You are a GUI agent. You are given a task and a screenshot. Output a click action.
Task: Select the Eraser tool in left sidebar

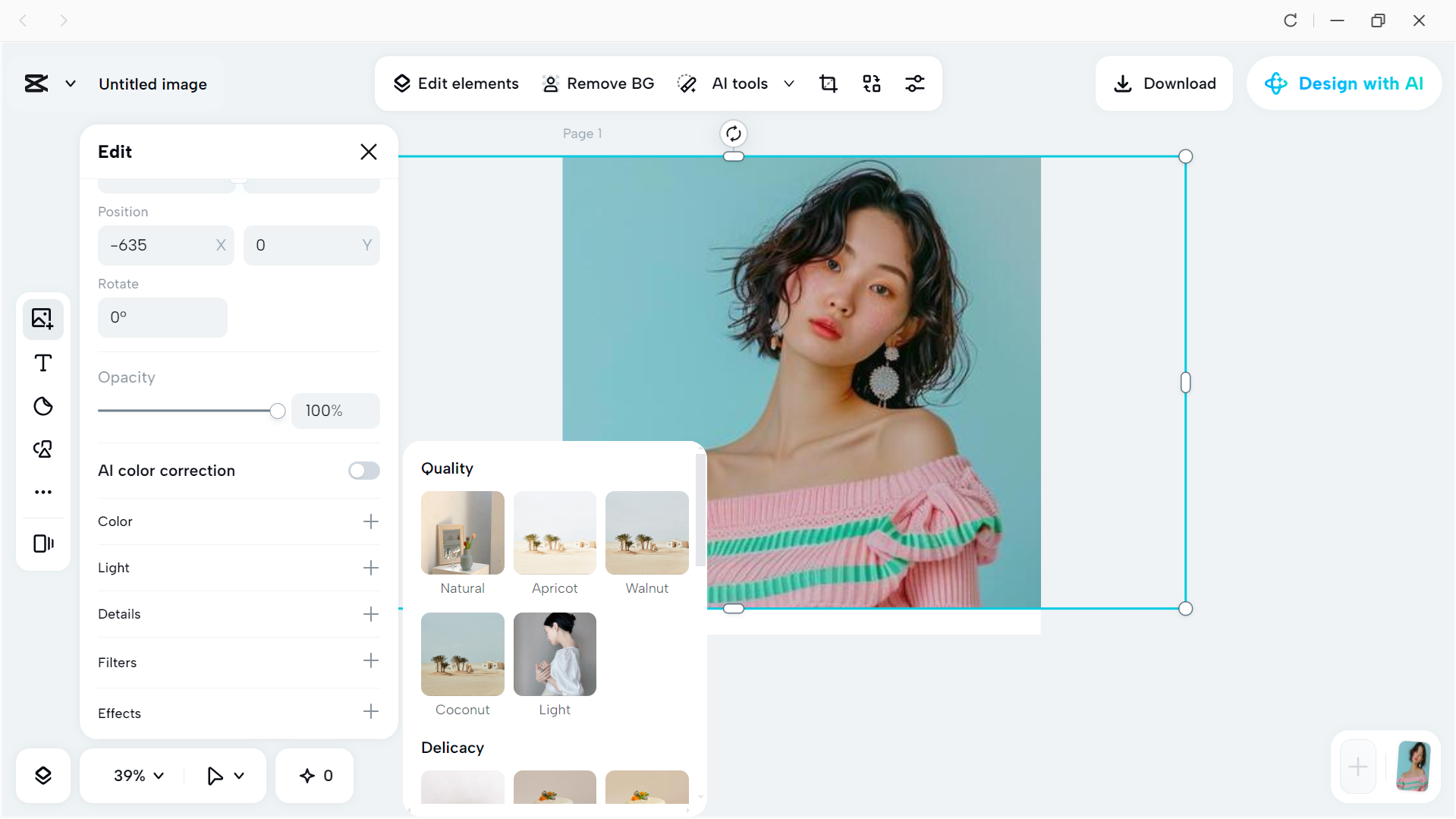43,407
